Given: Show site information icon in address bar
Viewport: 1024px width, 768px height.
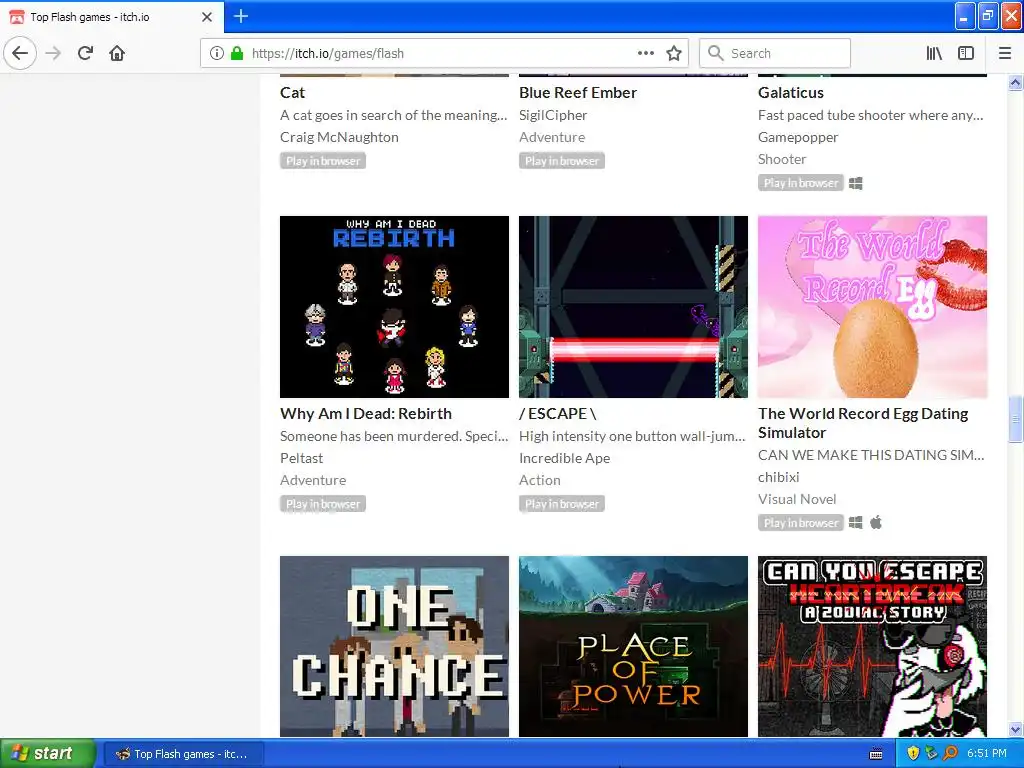Looking at the screenshot, I should pos(217,53).
